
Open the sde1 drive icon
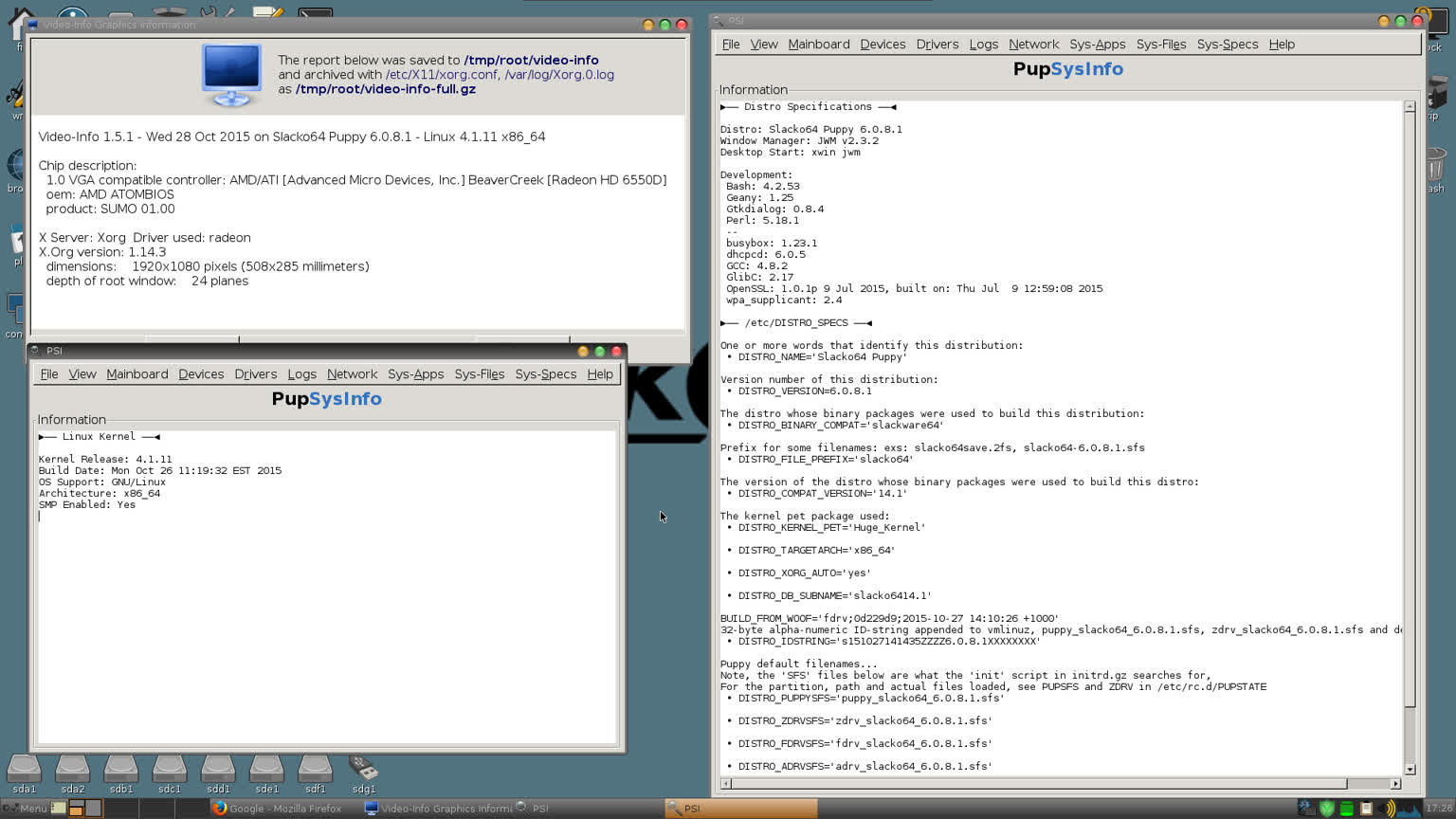(266, 768)
